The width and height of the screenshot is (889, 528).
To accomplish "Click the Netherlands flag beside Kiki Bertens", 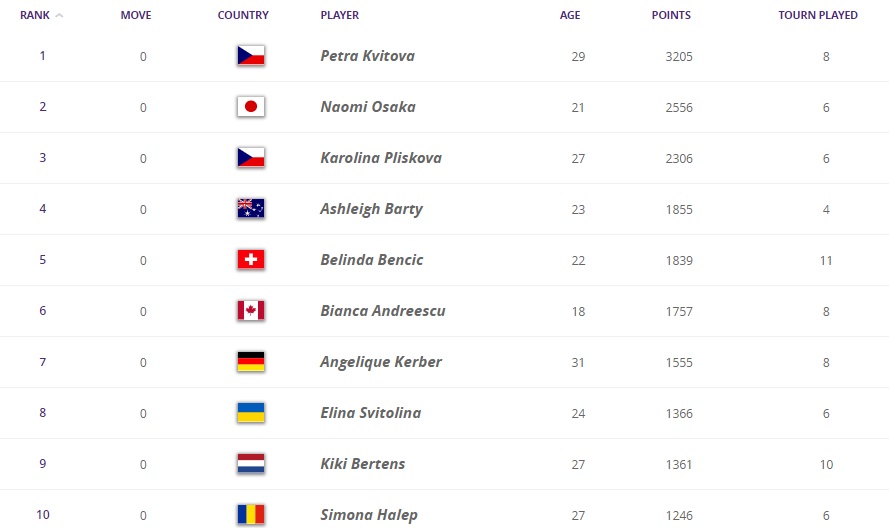I will click(x=251, y=464).
